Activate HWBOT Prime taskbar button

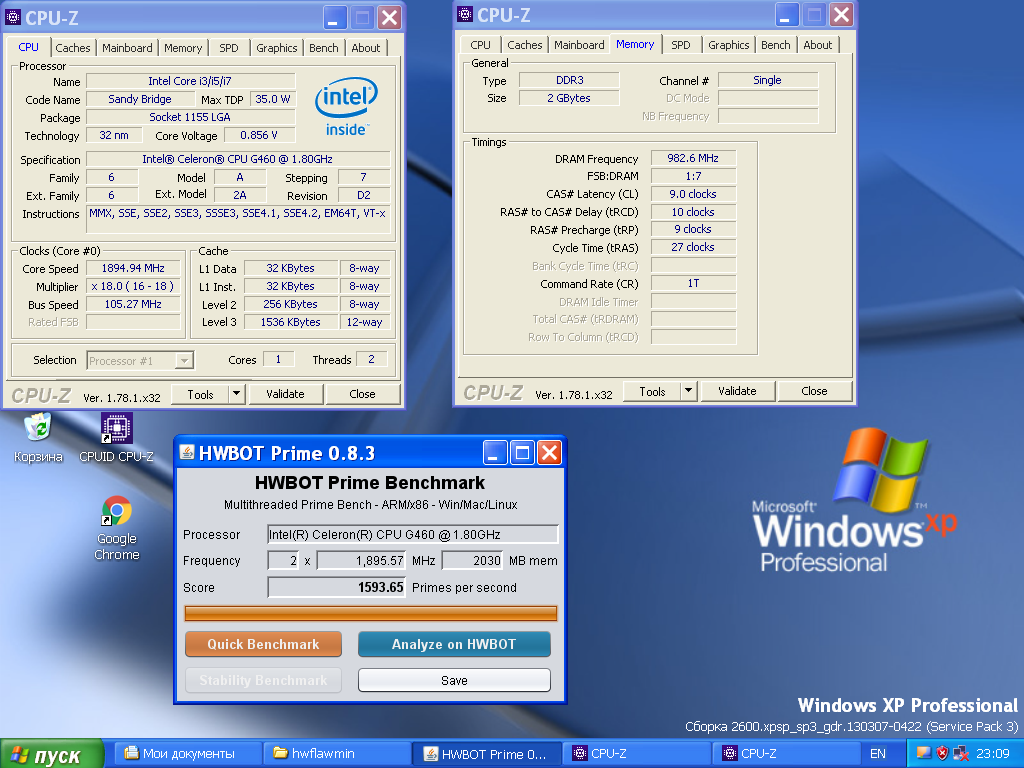(x=487, y=754)
